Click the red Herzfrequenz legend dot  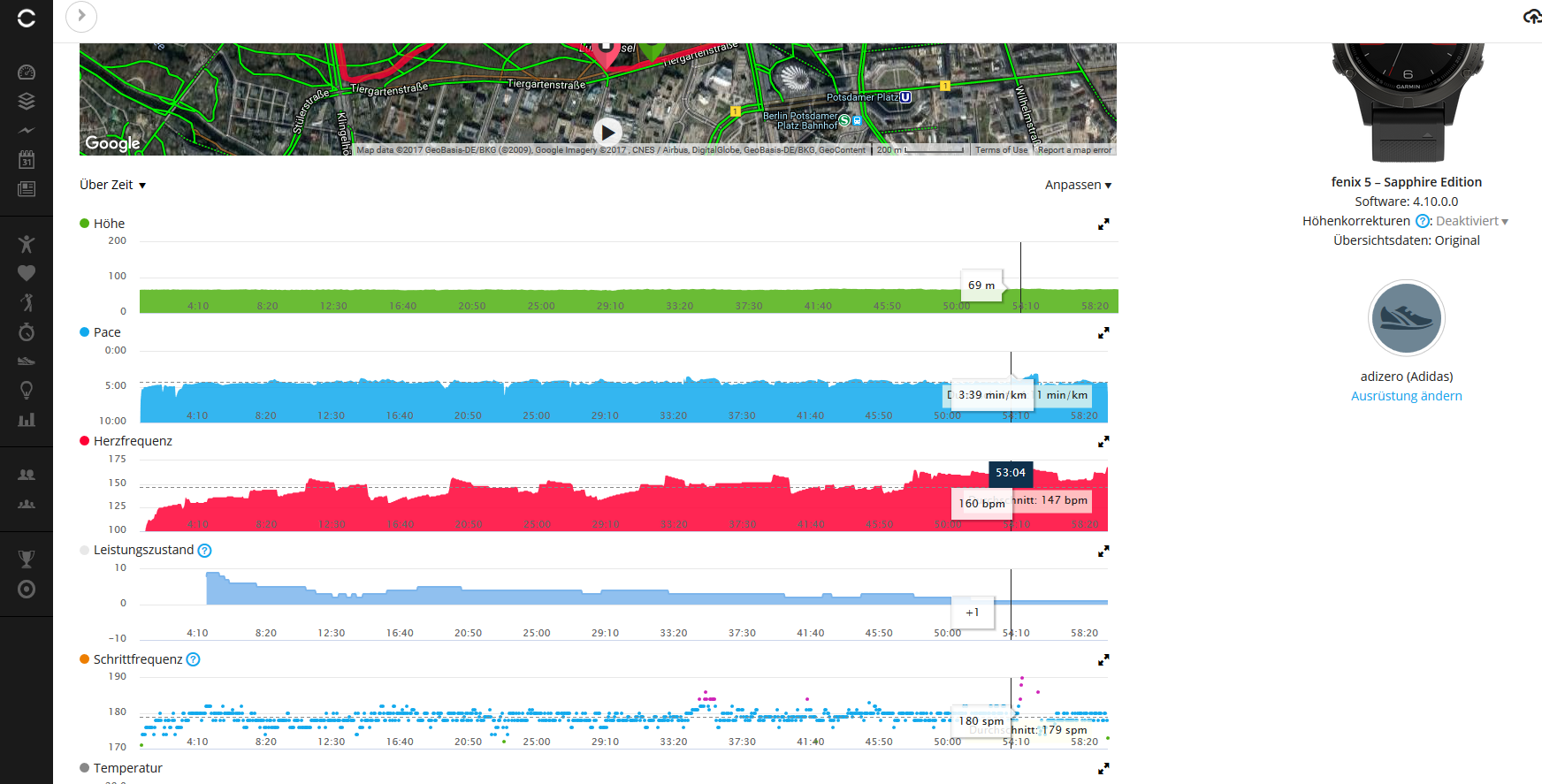pos(85,441)
